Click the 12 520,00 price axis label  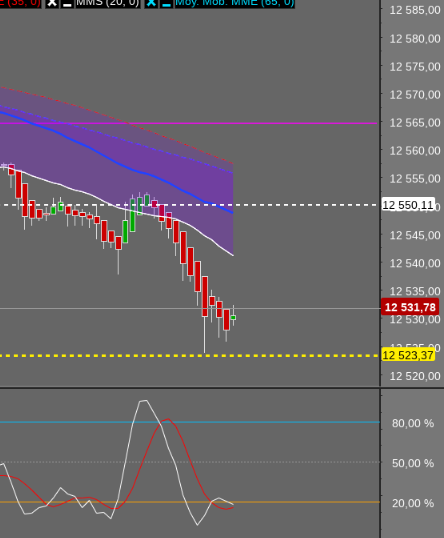[x=415, y=376]
